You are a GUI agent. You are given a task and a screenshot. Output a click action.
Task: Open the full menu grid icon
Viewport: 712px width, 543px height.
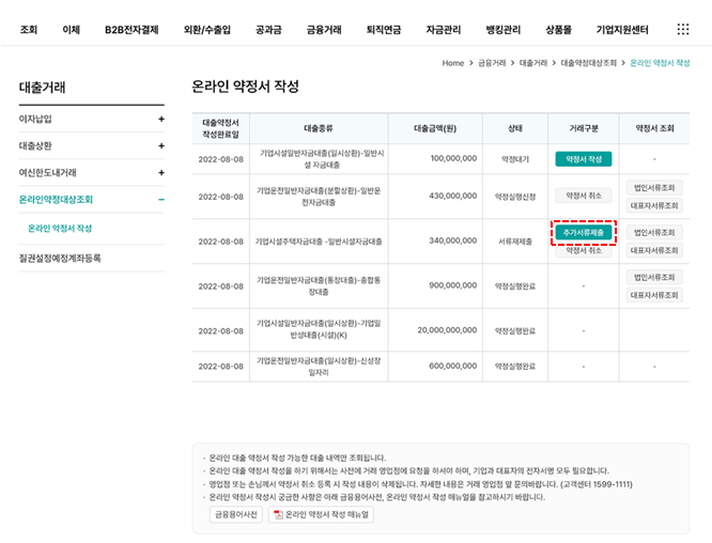click(683, 29)
